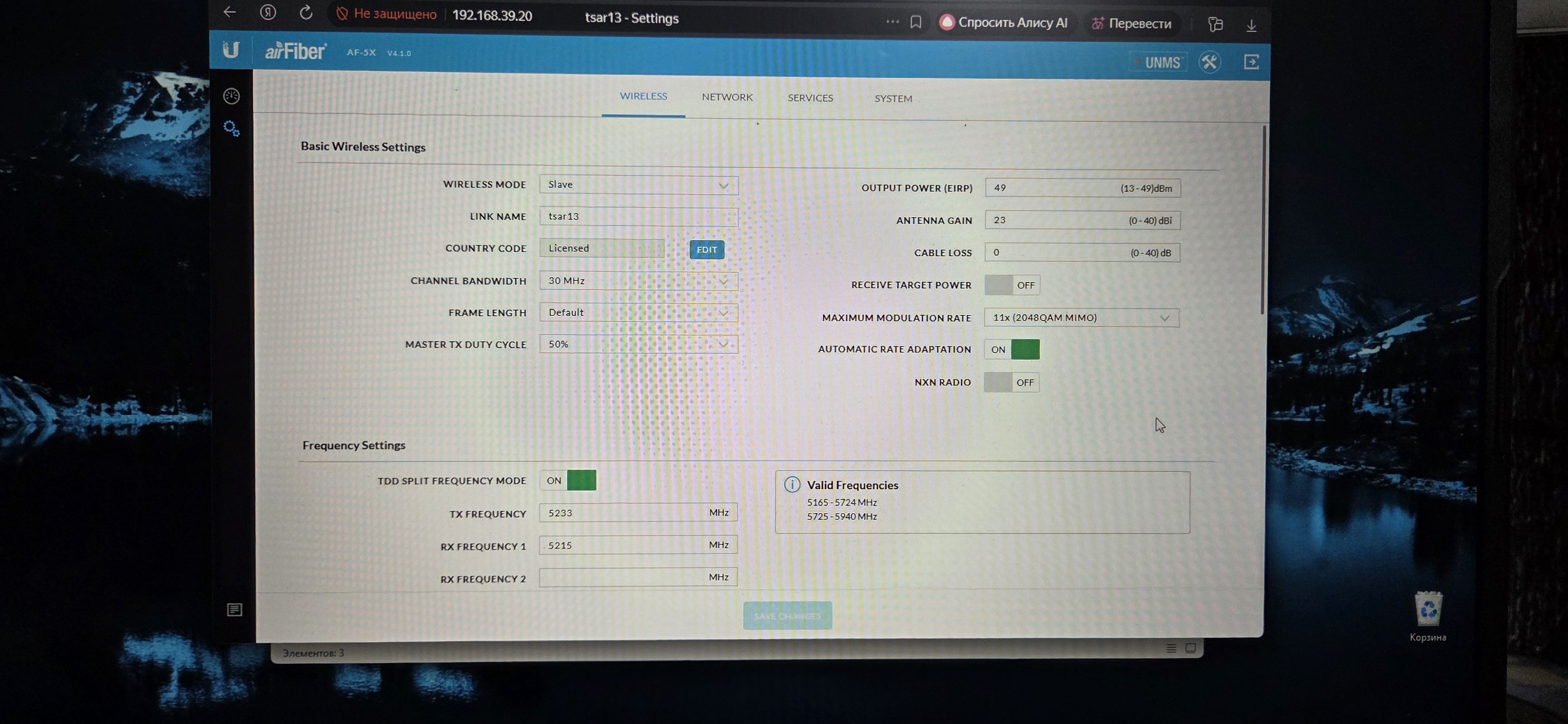This screenshot has width=1568, height=724.
Task: Switch to the Network tab
Action: (x=727, y=97)
